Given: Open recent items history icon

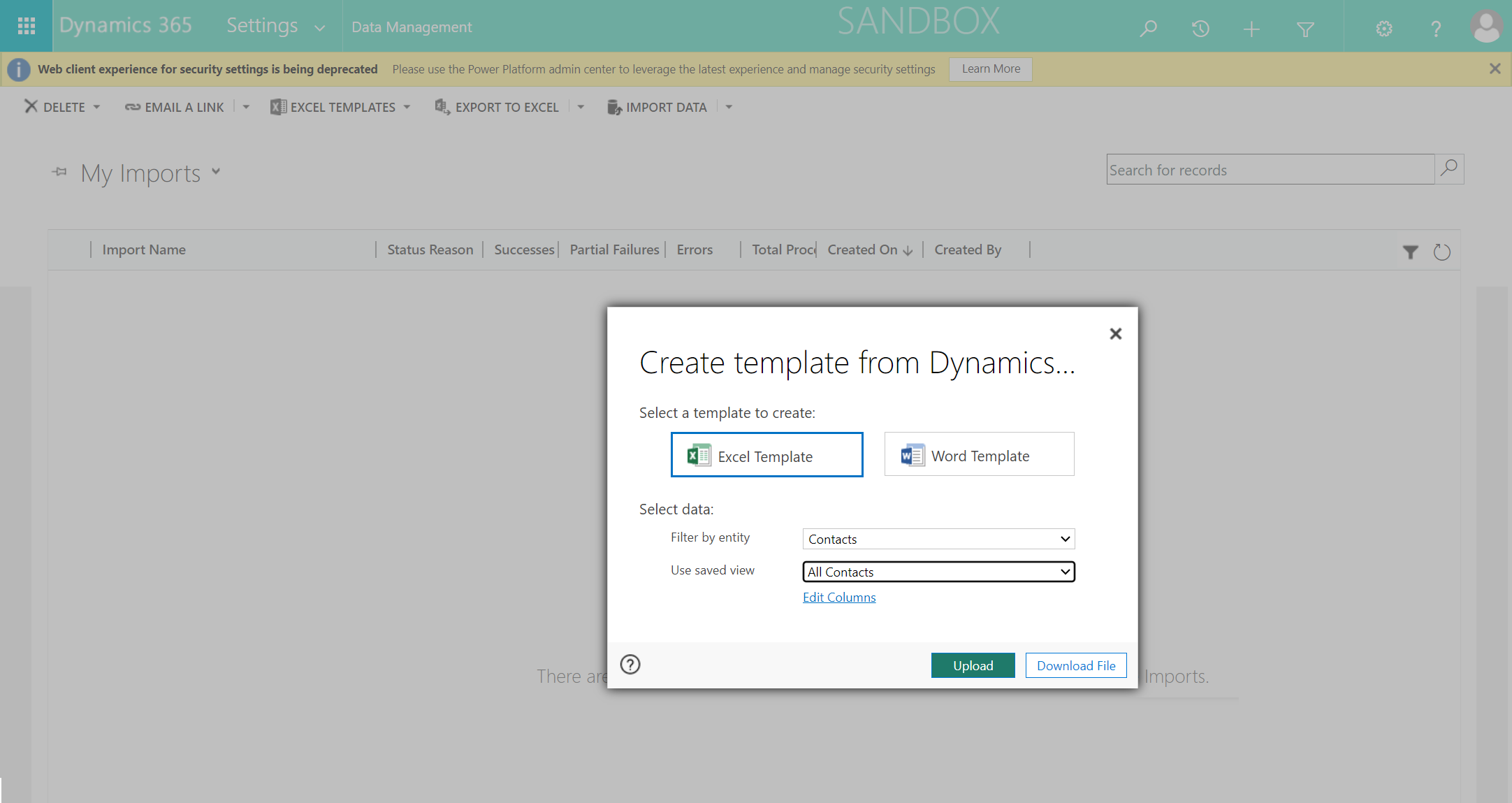Looking at the screenshot, I should click(1200, 29).
